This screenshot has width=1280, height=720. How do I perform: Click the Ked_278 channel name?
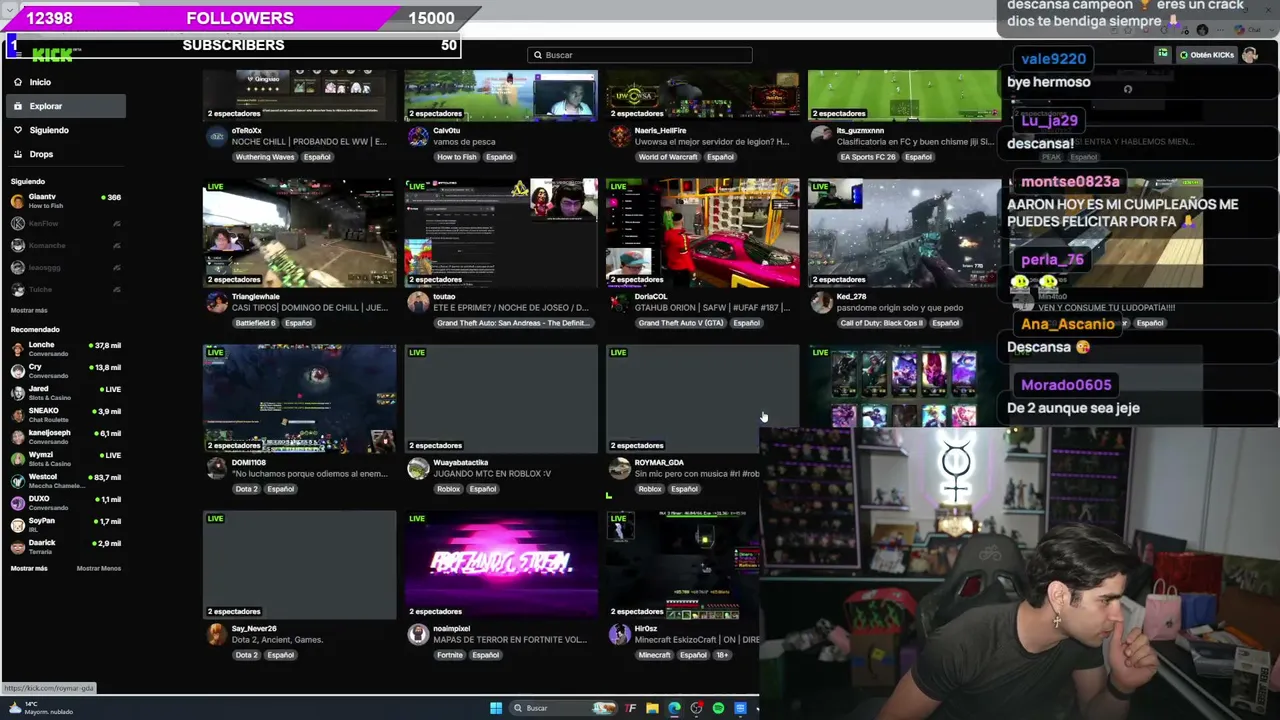coord(853,297)
